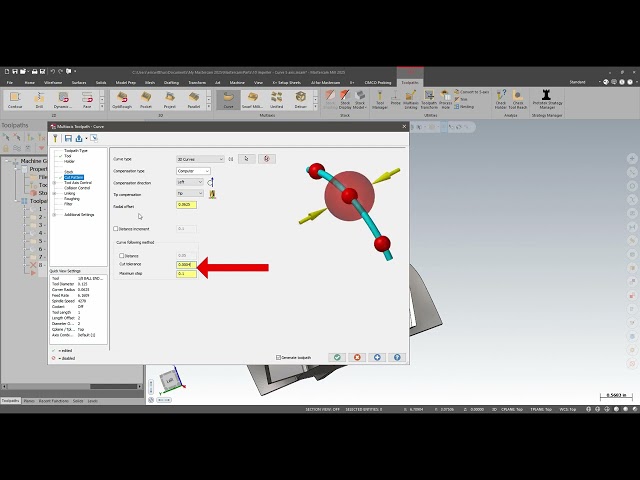Open the ProtoTek Strategy Manager
The height and width of the screenshot is (480, 640).
pos(547,100)
